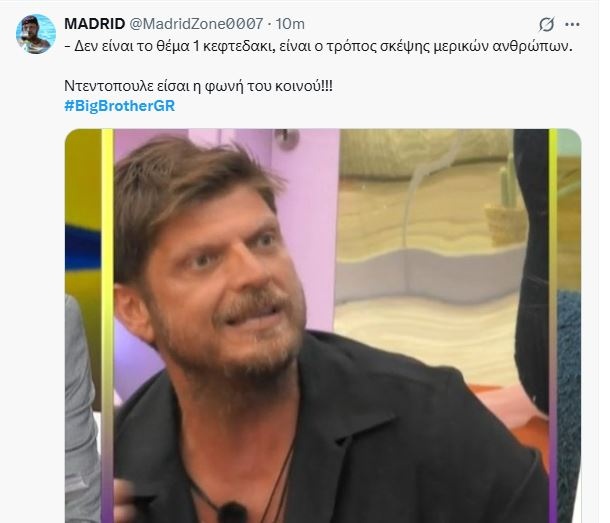Click the line starting with Ντεντοπουλε

(198, 86)
